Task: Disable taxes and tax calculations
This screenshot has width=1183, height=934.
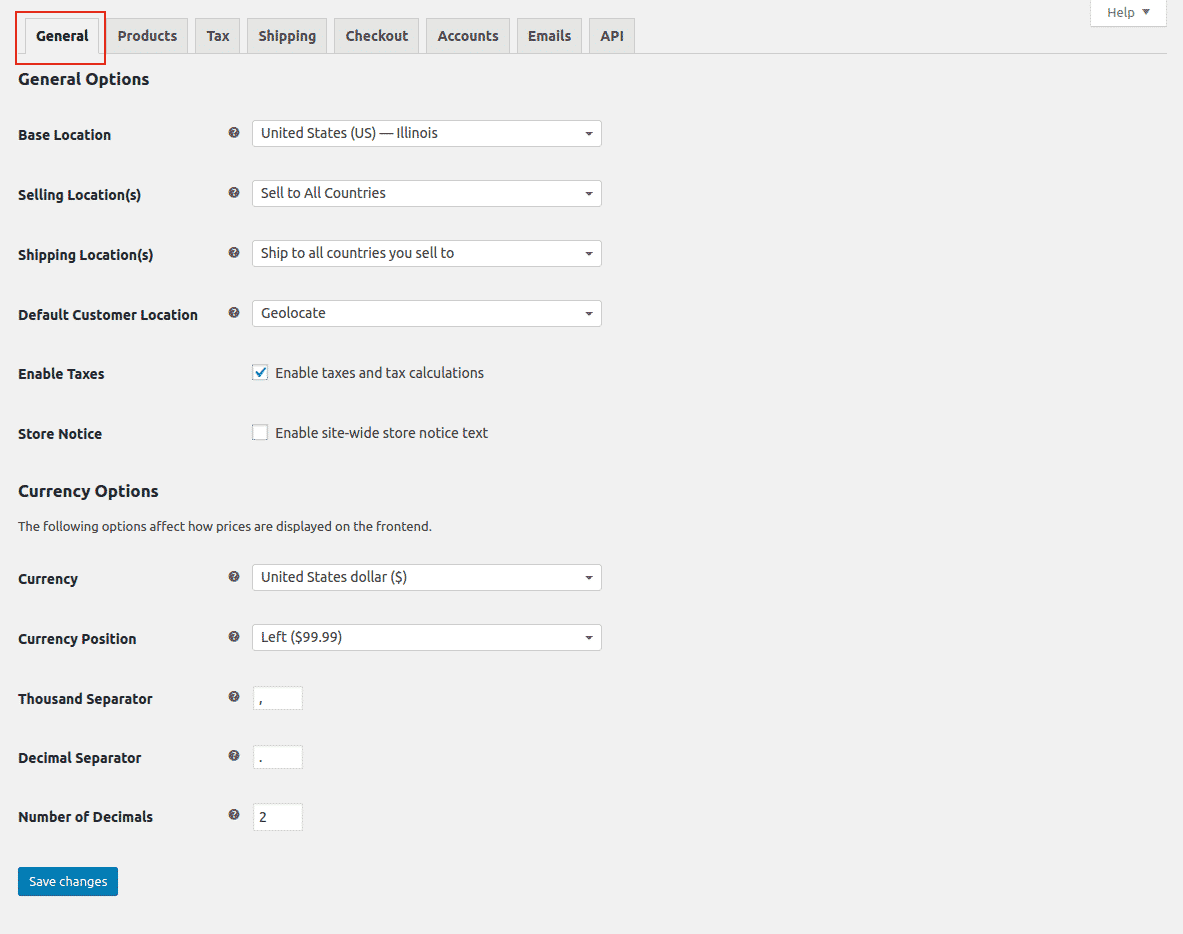Action: point(260,372)
